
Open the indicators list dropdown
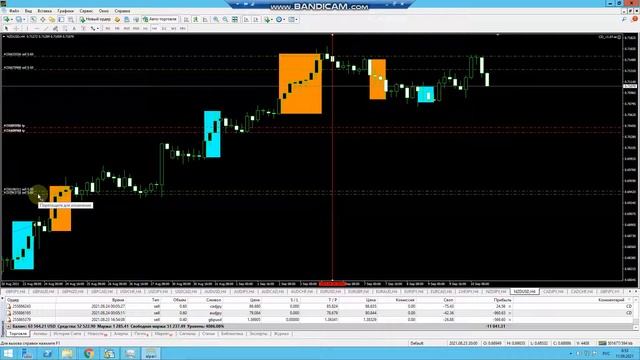pos(269,19)
